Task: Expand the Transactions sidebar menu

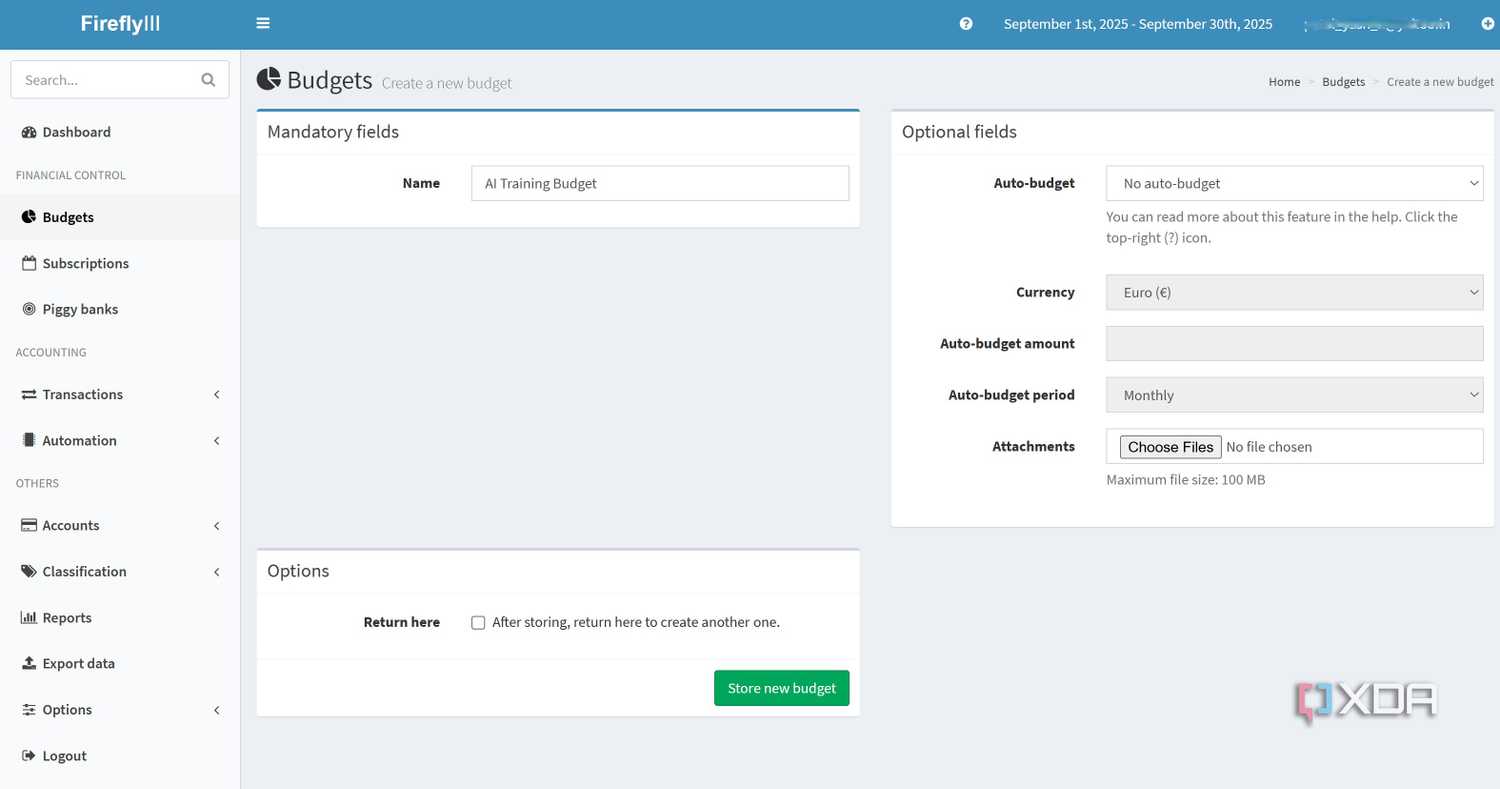Action: 120,394
